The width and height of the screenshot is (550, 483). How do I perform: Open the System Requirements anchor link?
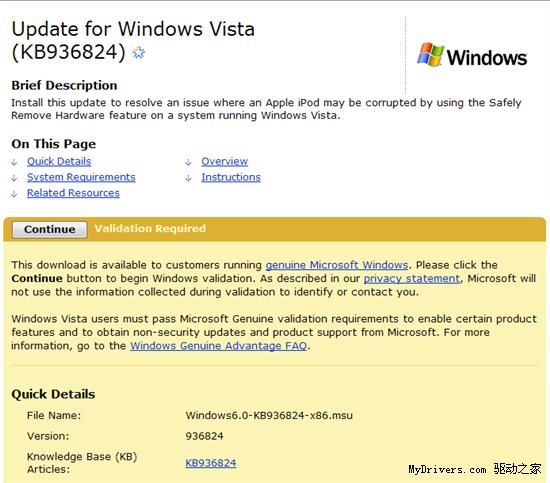click(81, 177)
